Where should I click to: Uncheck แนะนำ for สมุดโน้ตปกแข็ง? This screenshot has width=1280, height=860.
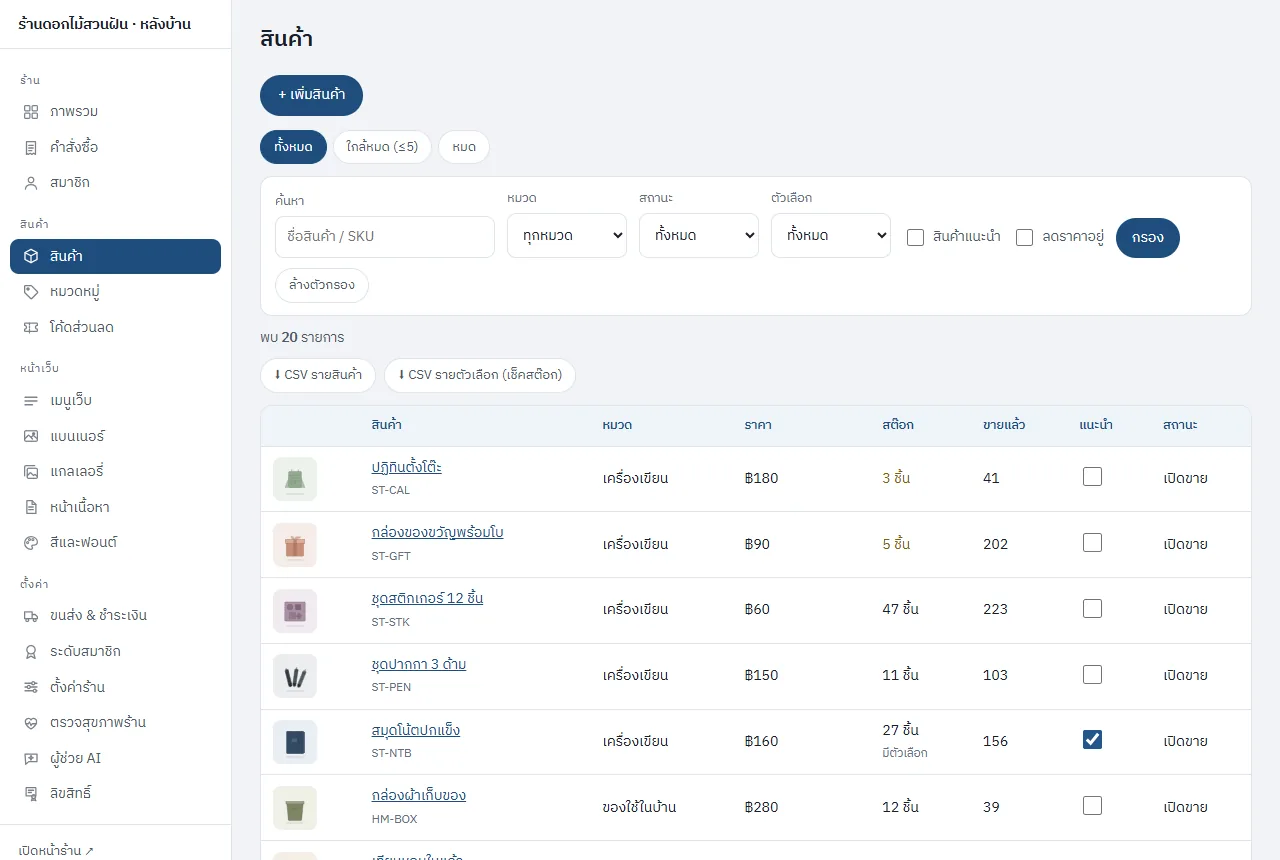coord(1092,740)
